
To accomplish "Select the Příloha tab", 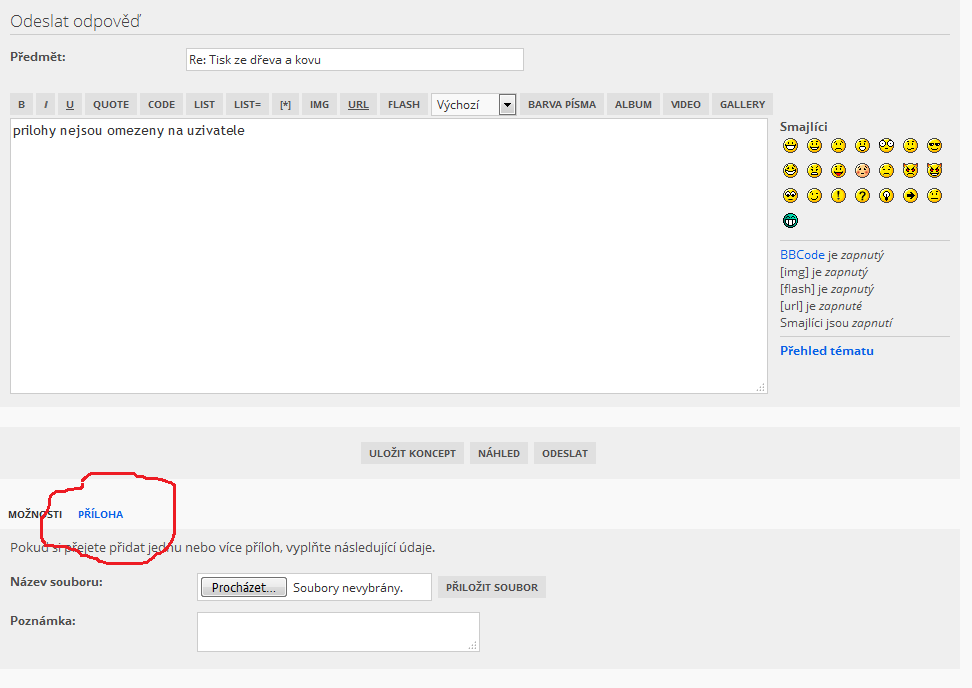I will [100, 514].
